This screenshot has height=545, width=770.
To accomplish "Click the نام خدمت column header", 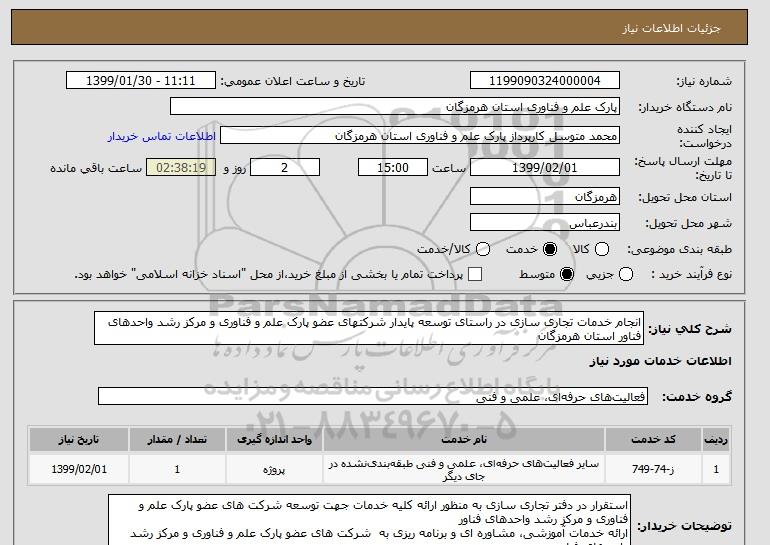I will pos(464,439).
